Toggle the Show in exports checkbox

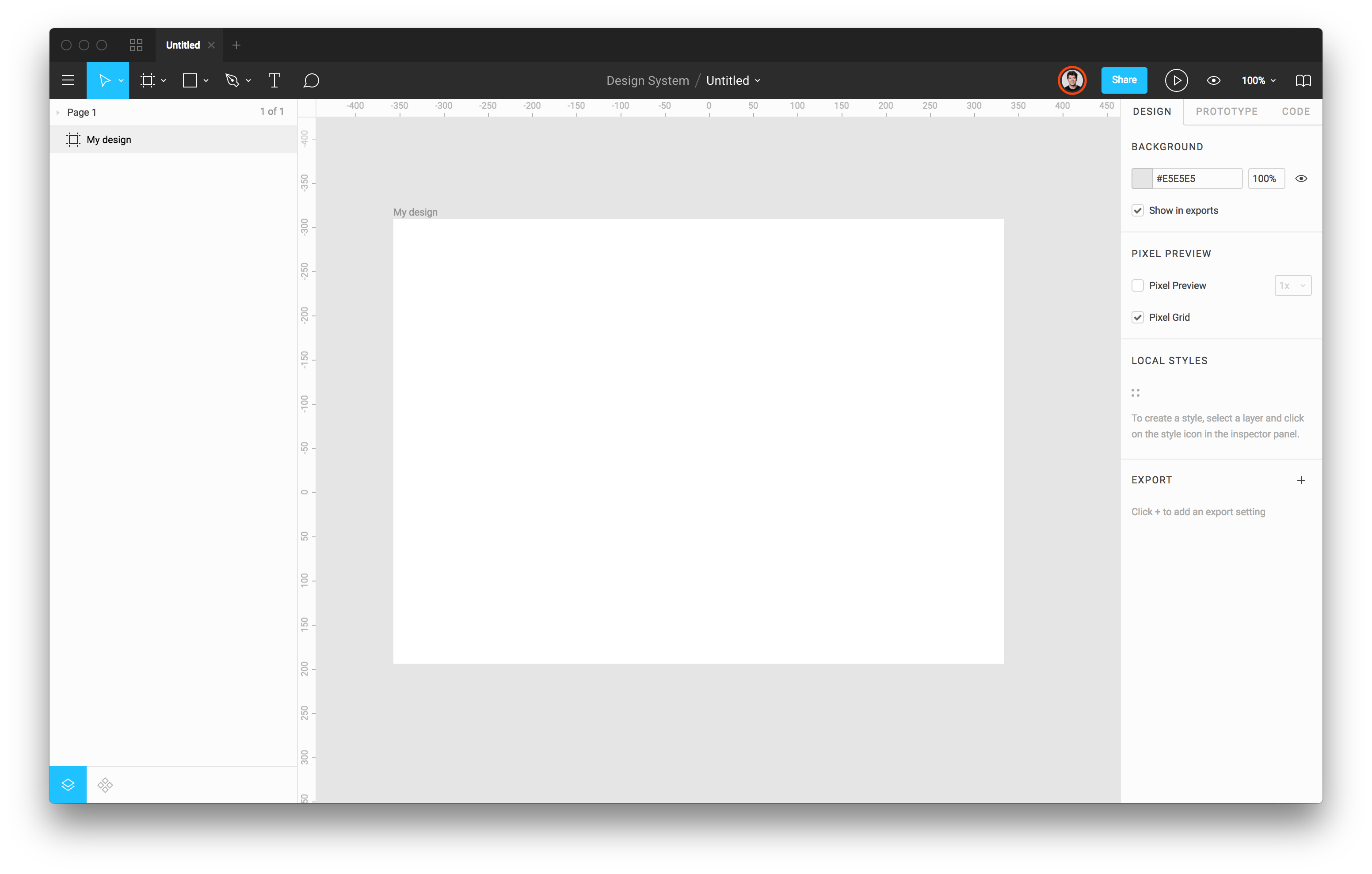click(x=1138, y=210)
